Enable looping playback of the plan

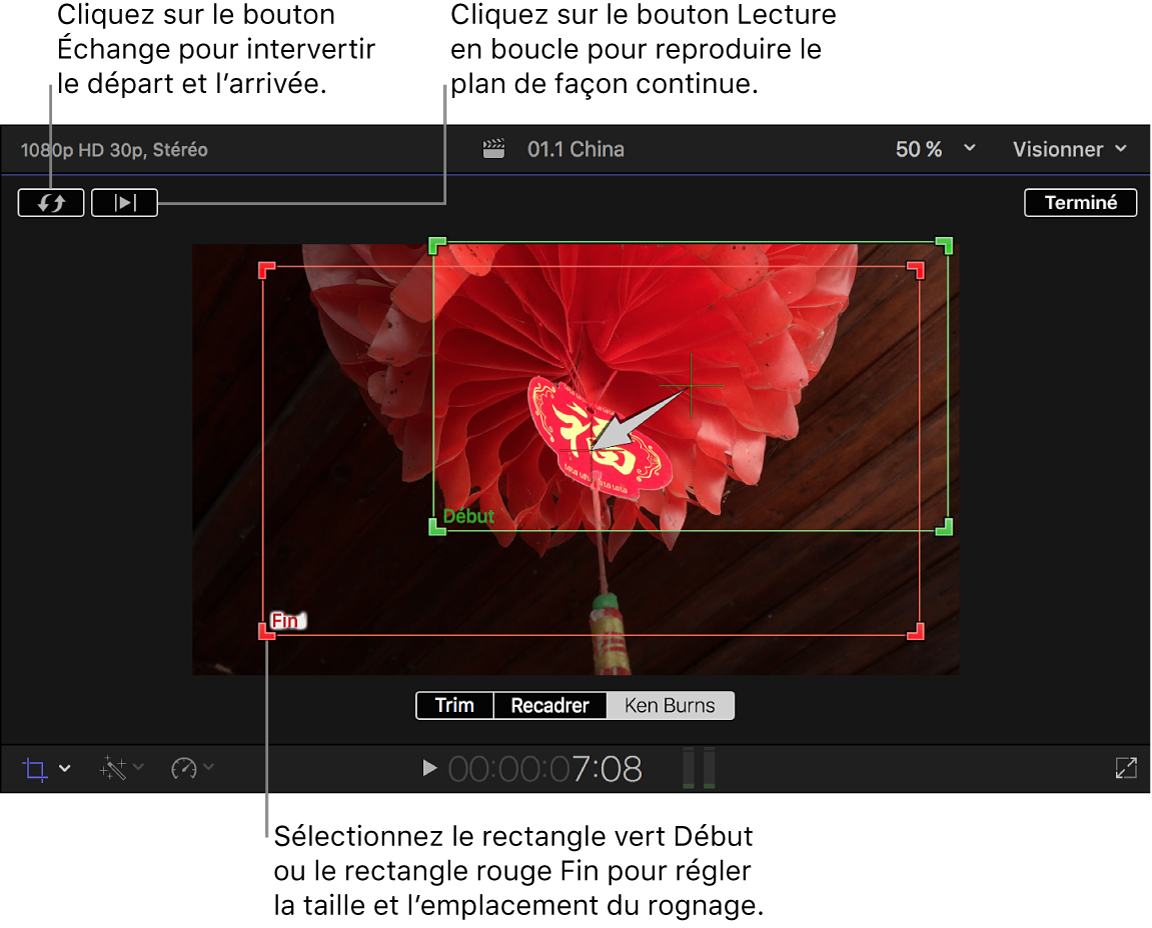(124, 202)
